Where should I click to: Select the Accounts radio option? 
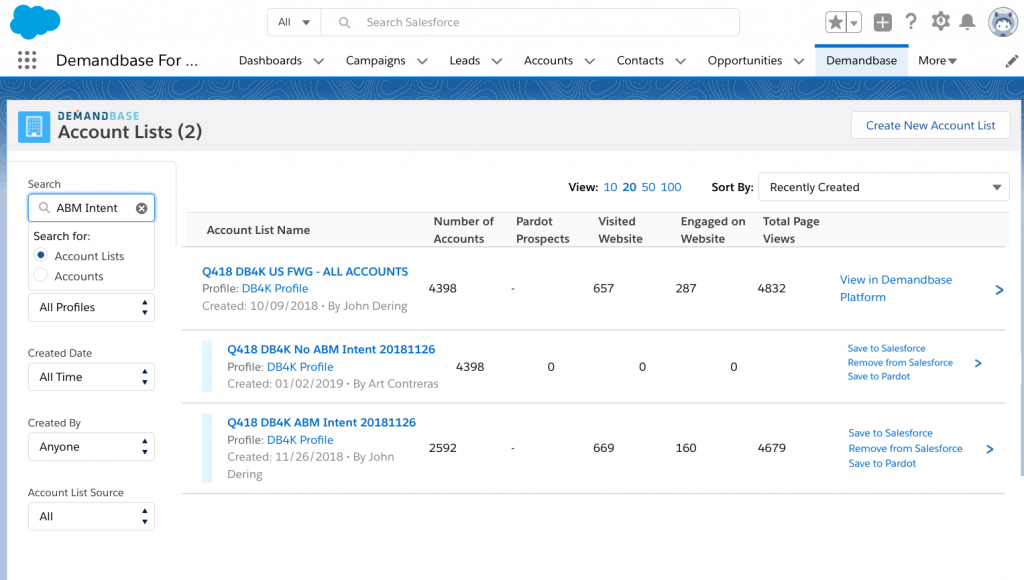click(41, 275)
